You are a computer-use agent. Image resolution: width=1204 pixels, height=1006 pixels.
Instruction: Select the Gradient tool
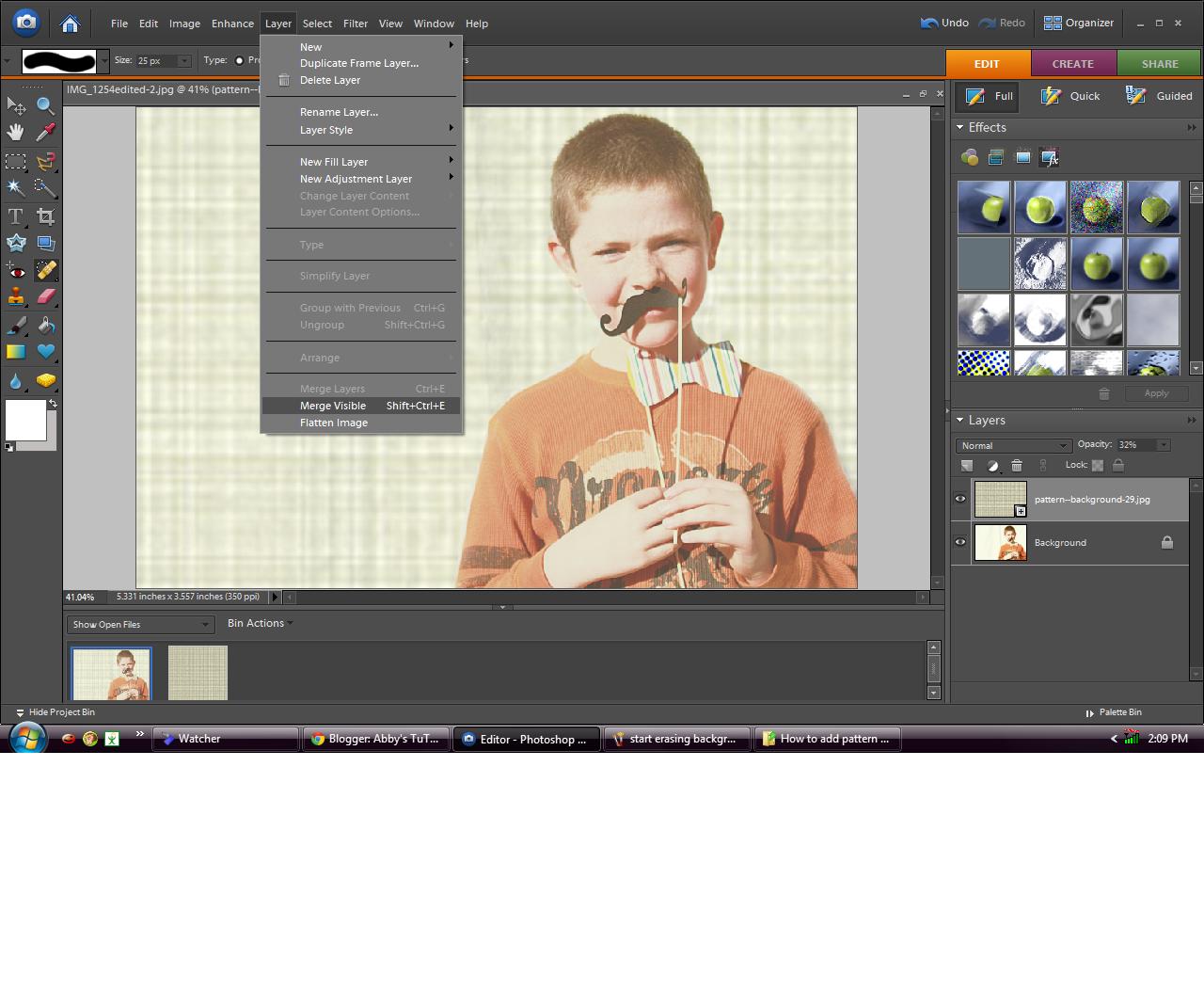16,352
